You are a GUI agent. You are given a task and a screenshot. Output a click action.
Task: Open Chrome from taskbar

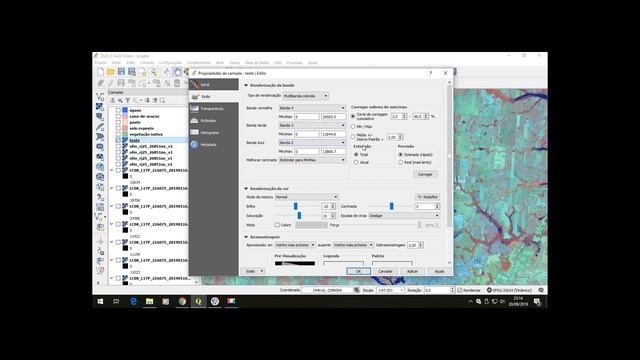[182, 301]
